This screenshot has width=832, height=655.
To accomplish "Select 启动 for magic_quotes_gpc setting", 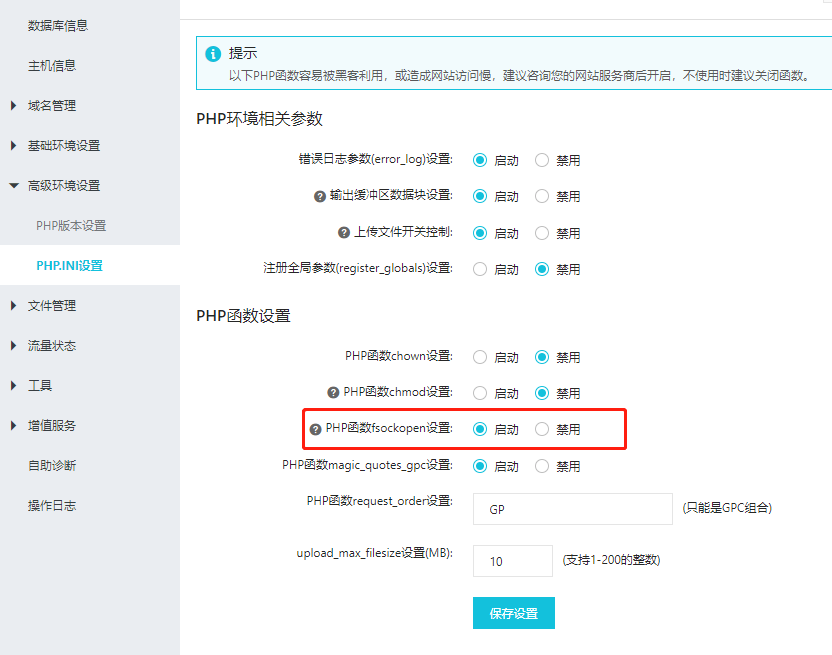I will coord(480,466).
